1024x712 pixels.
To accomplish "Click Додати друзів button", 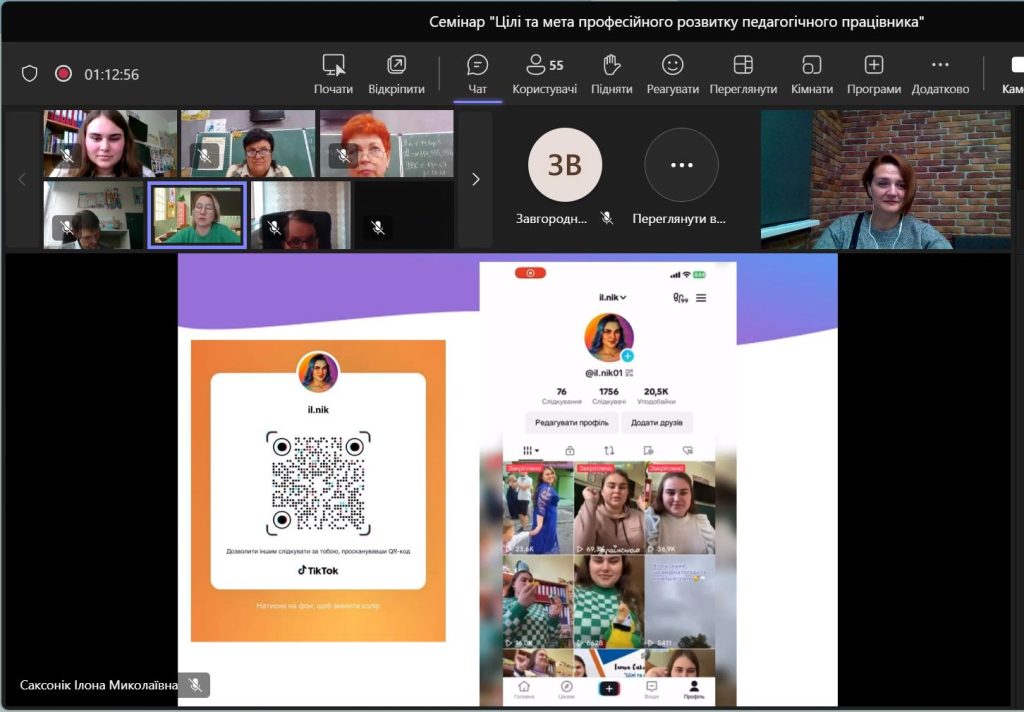I will coord(656,423).
